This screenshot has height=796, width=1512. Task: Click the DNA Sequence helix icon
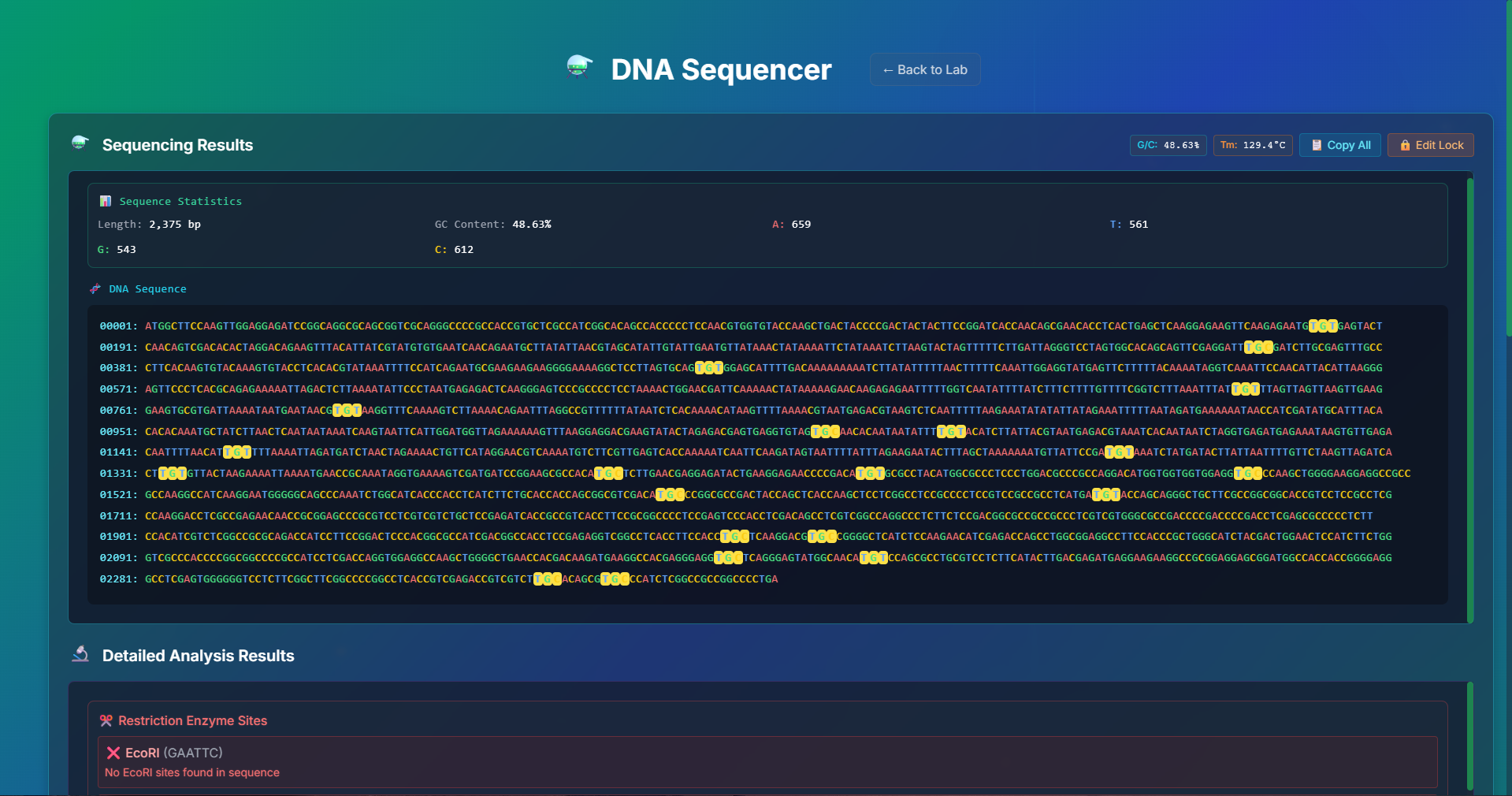pyautogui.click(x=95, y=289)
